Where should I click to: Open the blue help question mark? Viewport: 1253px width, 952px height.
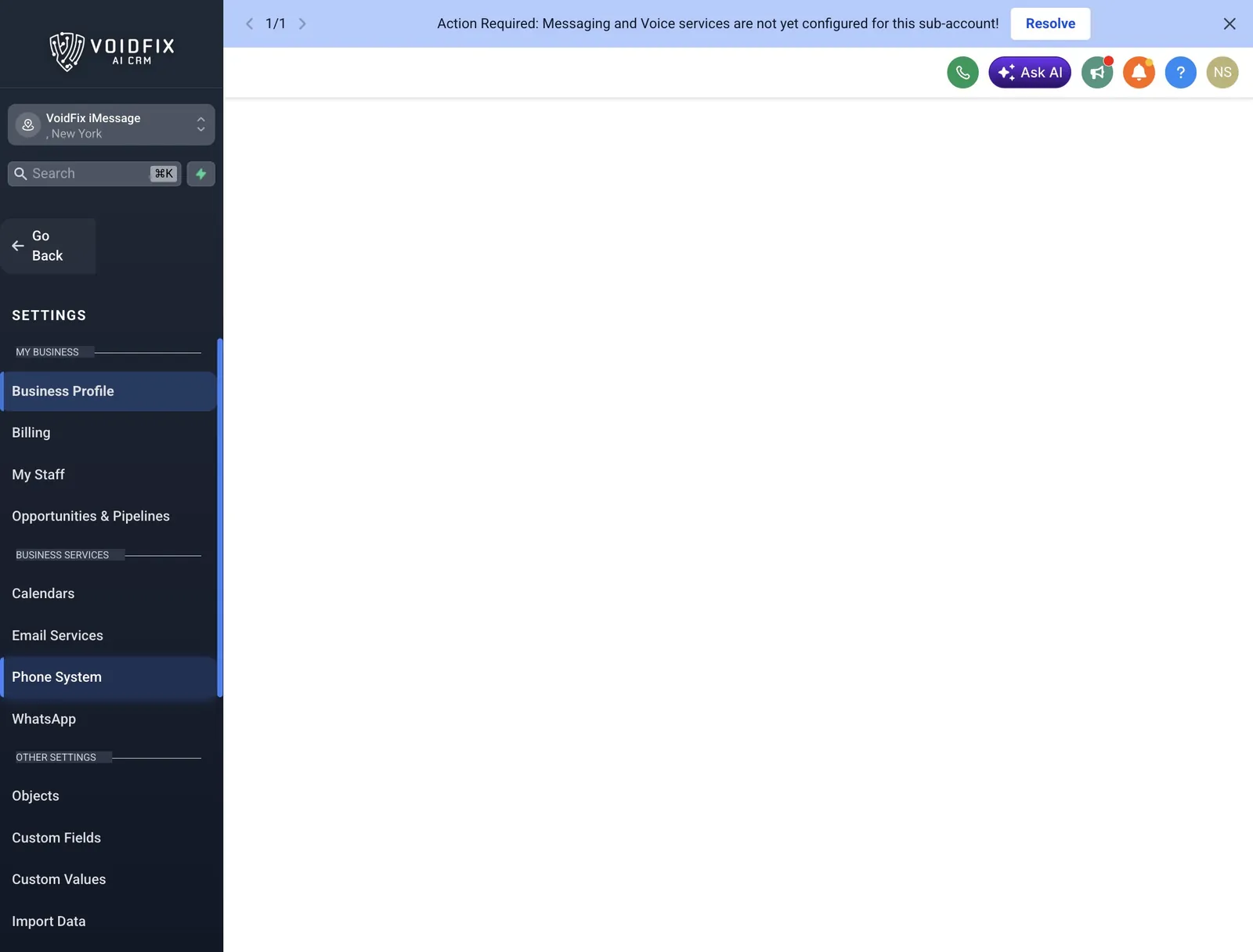[x=1180, y=72]
